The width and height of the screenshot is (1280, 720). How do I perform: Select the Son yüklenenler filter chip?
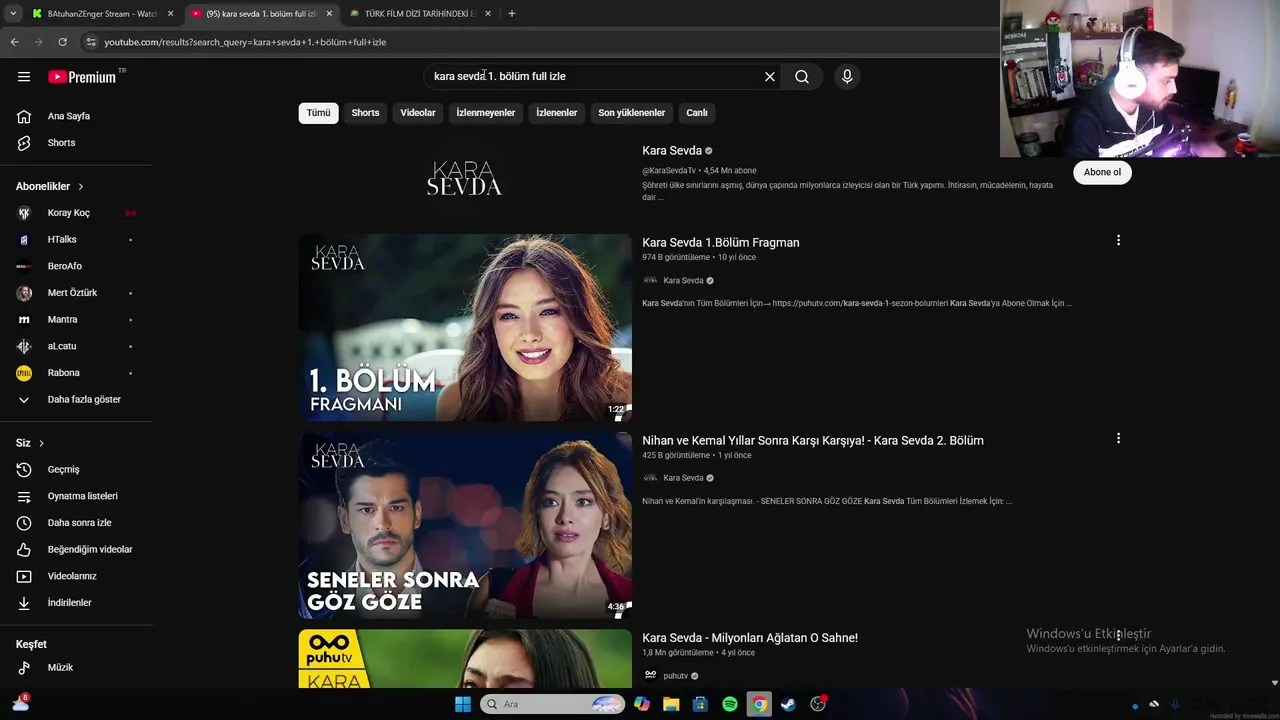click(x=631, y=113)
